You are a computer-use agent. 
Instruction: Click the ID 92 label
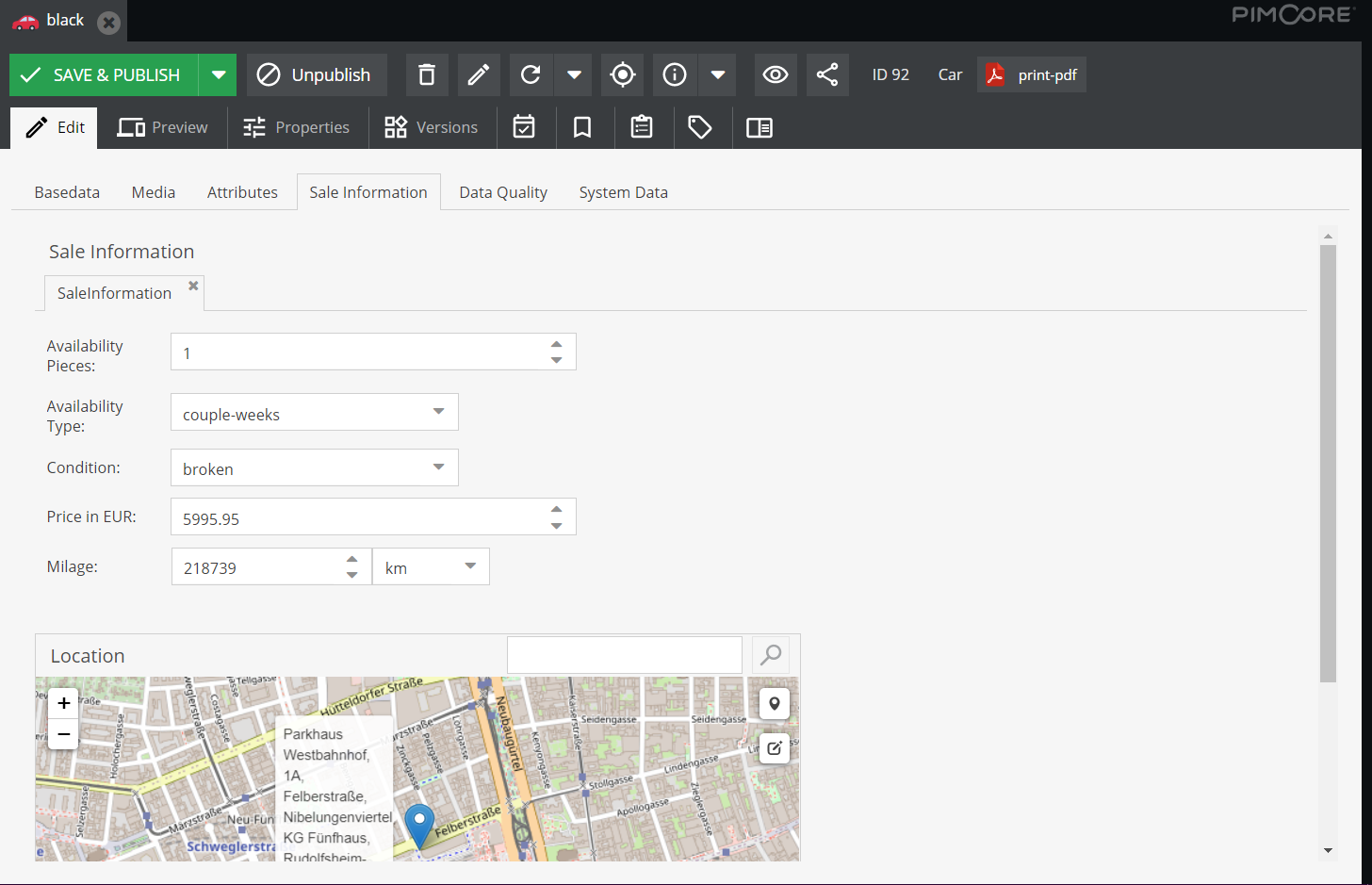(x=890, y=74)
